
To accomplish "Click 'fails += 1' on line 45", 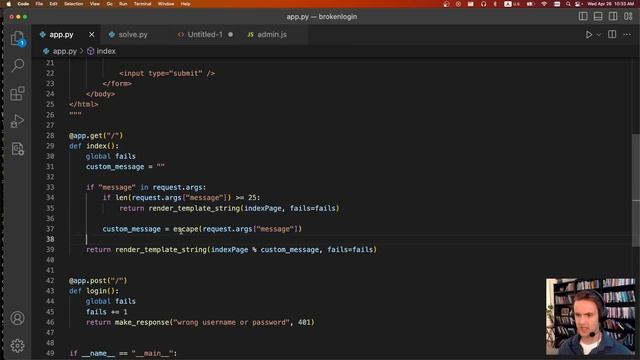I will (107, 312).
